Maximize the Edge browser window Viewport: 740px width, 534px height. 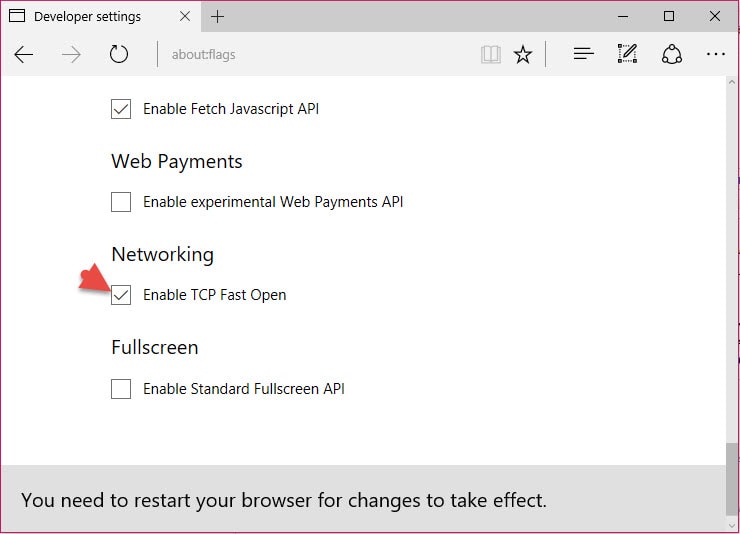(669, 16)
